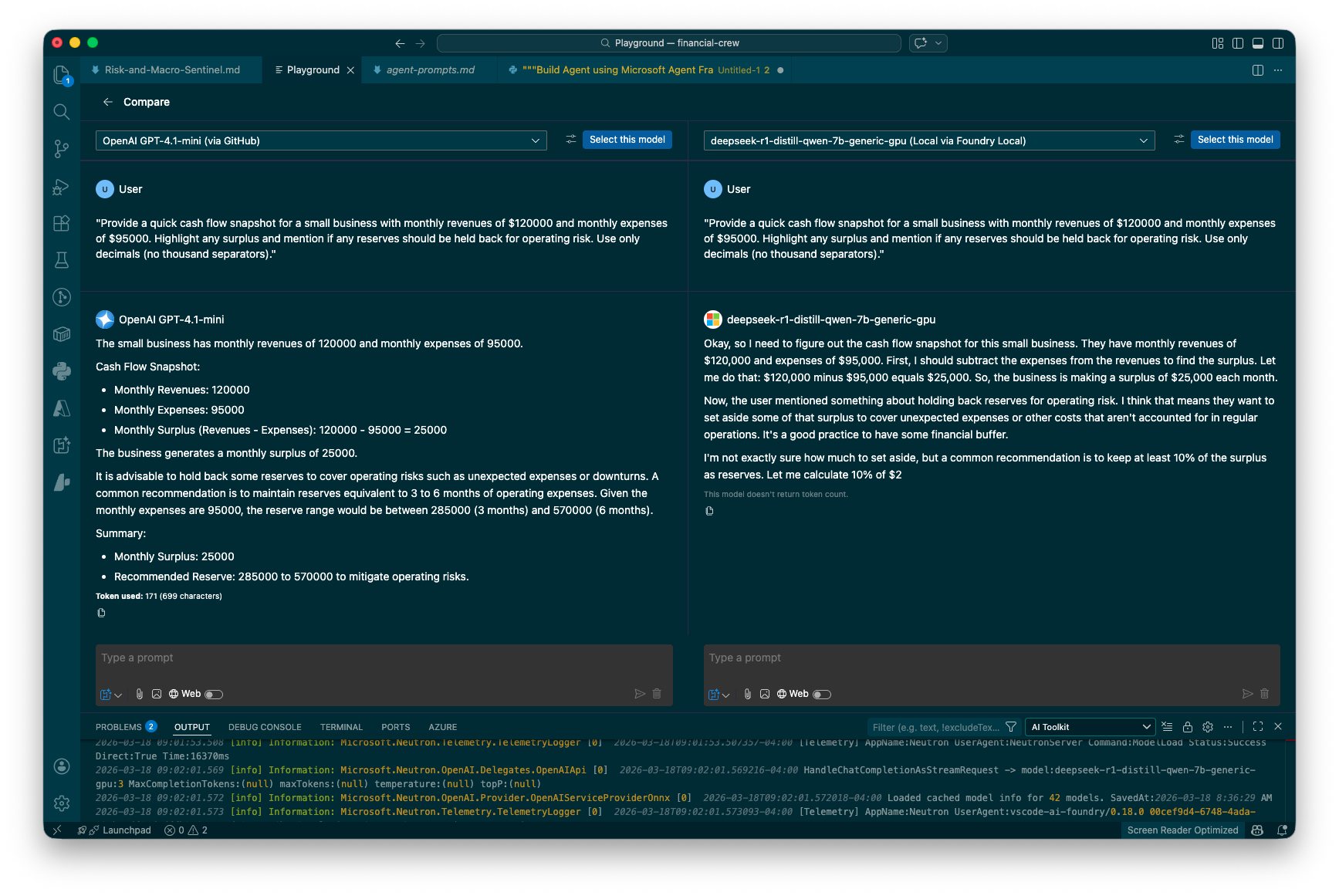Click the output Filter text field
This screenshot has width=1339, height=896.
click(935, 727)
